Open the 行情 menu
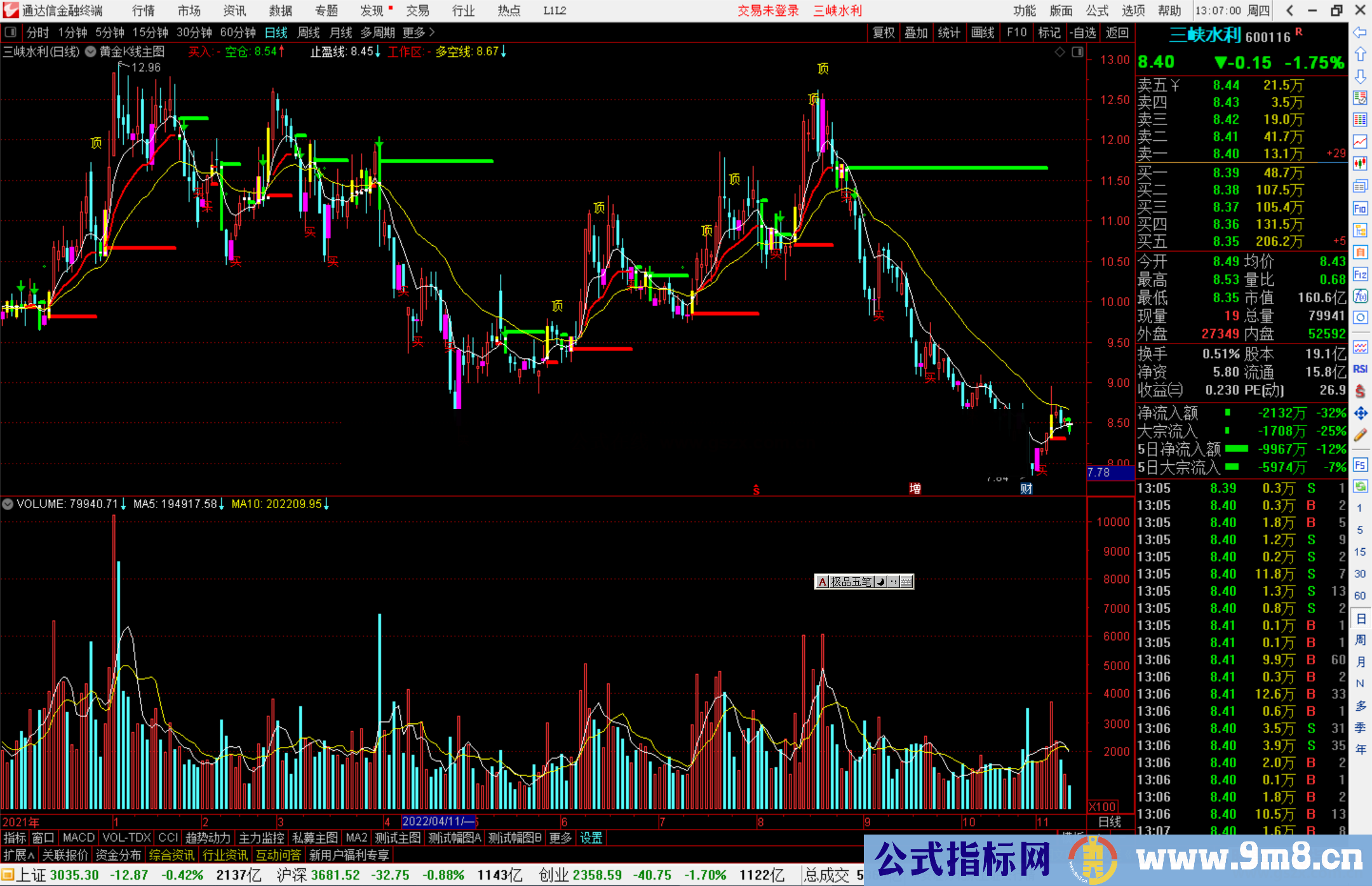The height and width of the screenshot is (886, 1372). (x=143, y=10)
